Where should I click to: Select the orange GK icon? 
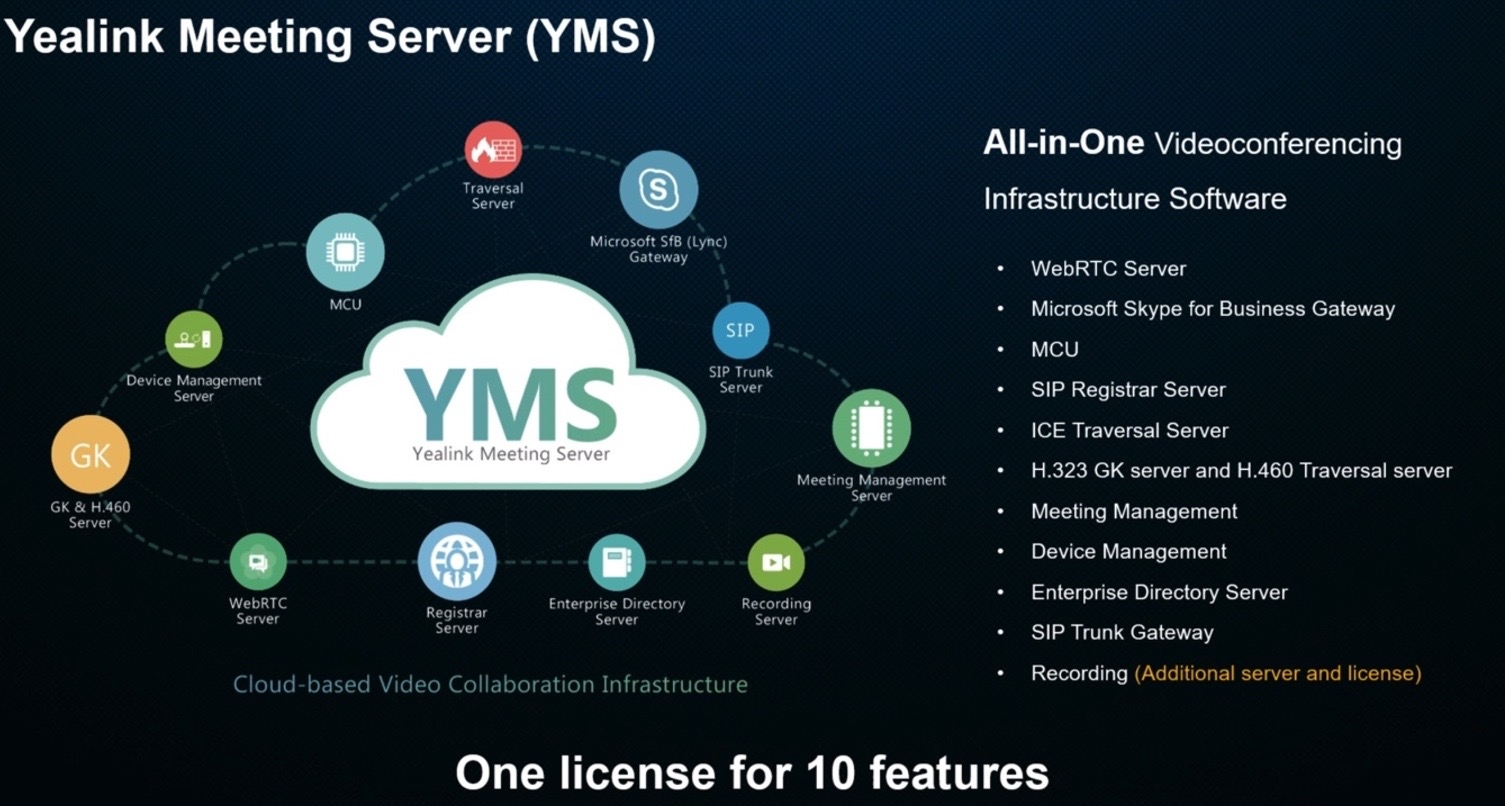pyautogui.click(x=90, y=455)
